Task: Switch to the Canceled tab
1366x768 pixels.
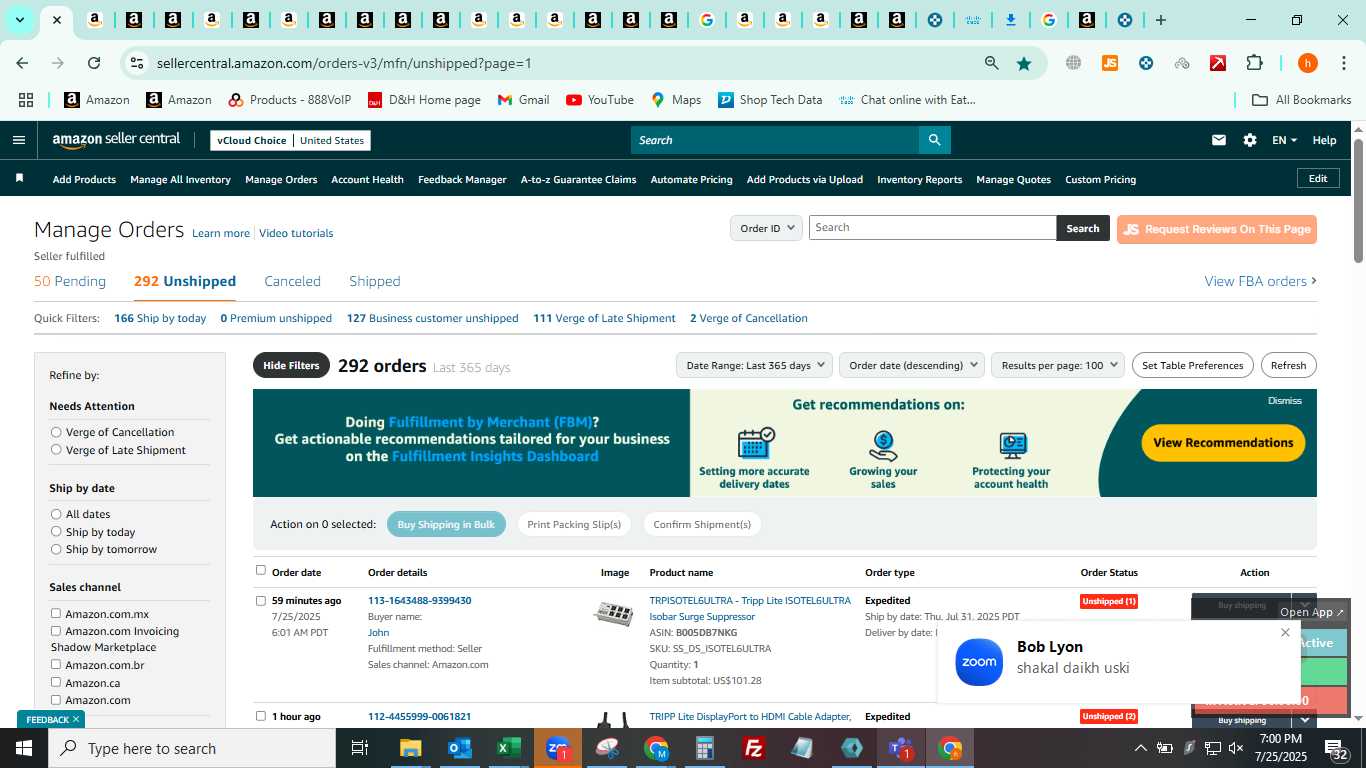Action: tap(292, 281)
